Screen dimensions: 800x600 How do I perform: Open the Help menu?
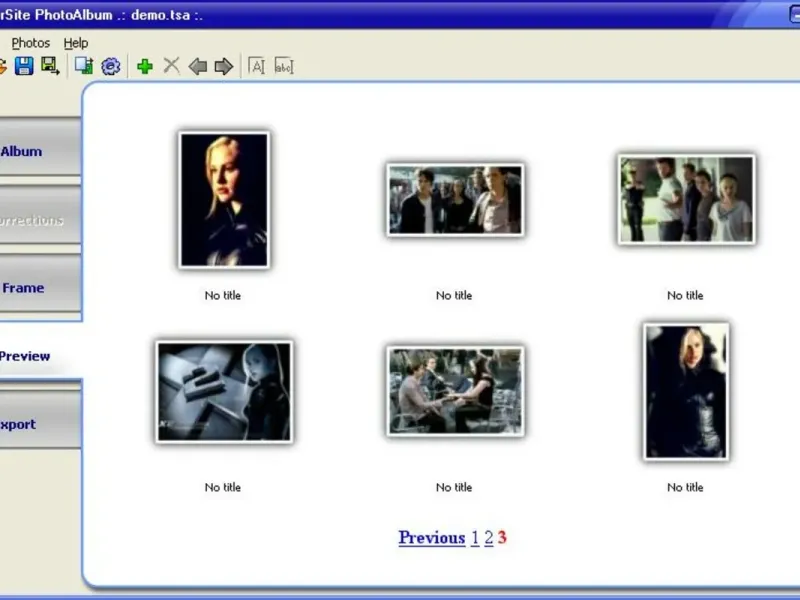(x=76, y=43)
